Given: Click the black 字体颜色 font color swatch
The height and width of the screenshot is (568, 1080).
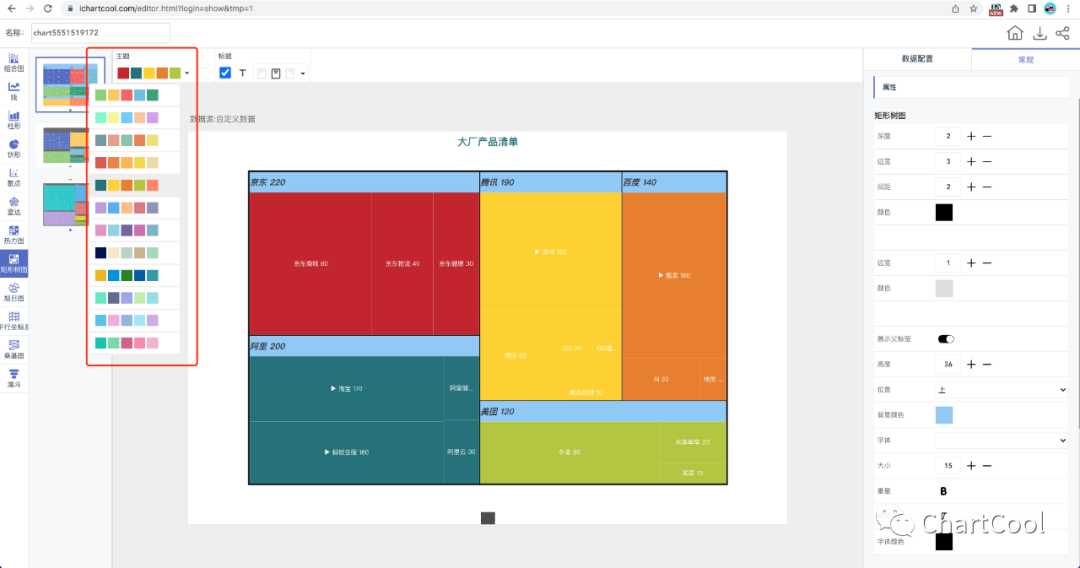Looking at the screenshot, I should (x=944, y=542).
